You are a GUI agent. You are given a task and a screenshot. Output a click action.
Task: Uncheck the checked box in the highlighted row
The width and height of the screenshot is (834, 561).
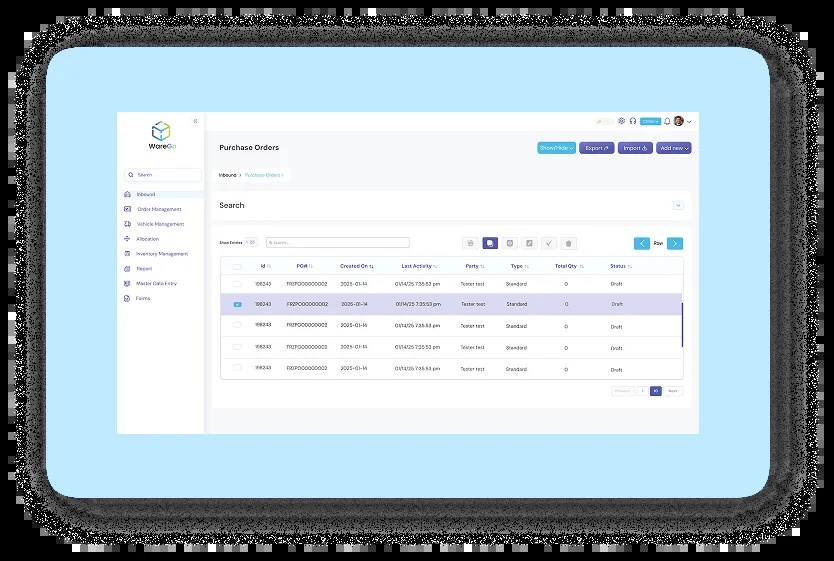click(237, 305)
